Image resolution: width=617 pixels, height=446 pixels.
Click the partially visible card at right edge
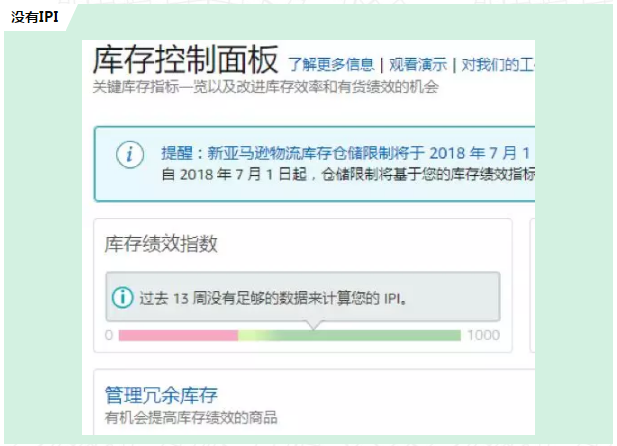point(532,285)
